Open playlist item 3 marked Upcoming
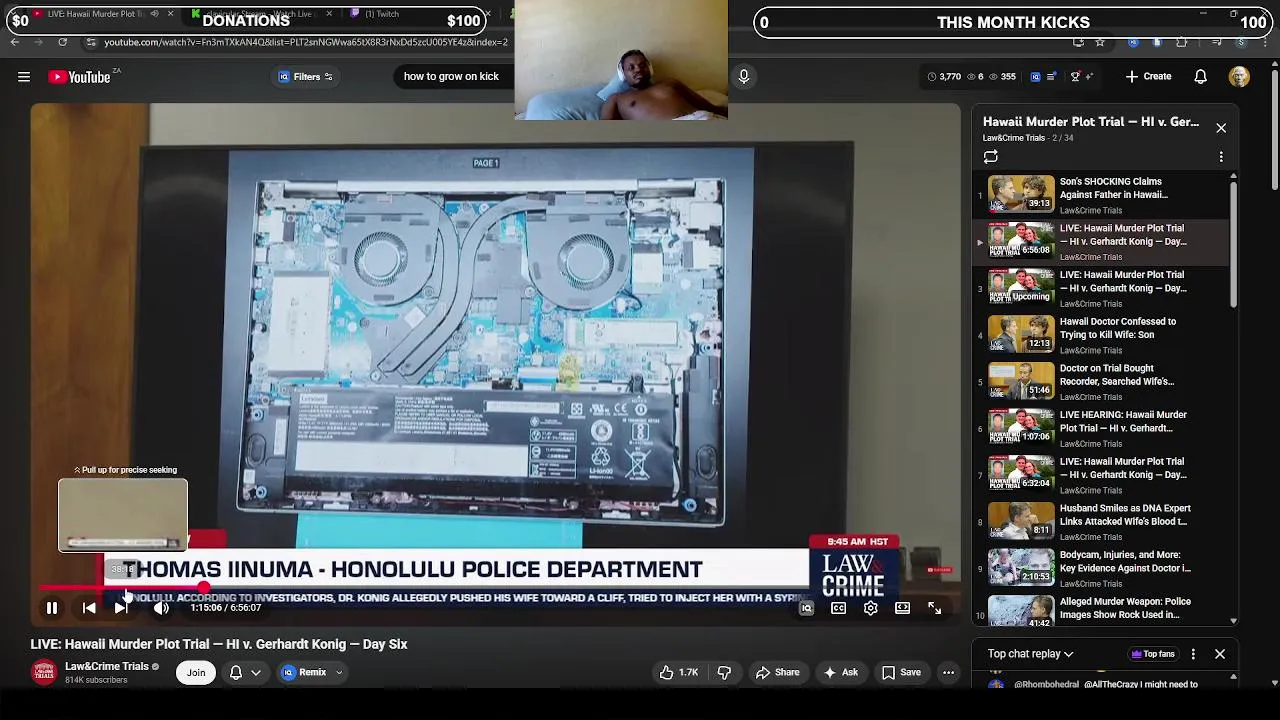Screen dimensions: 1280x720 tap(1101, 288)
